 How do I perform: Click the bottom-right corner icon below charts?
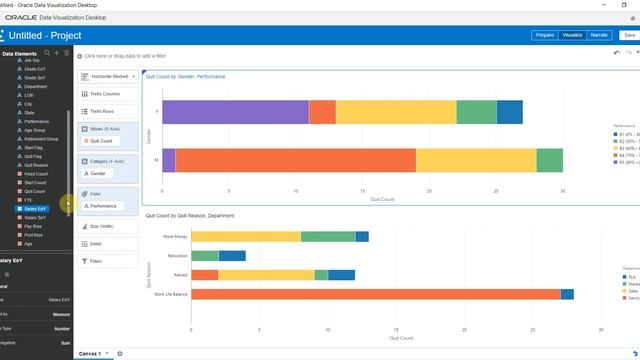tap(635, 353)
